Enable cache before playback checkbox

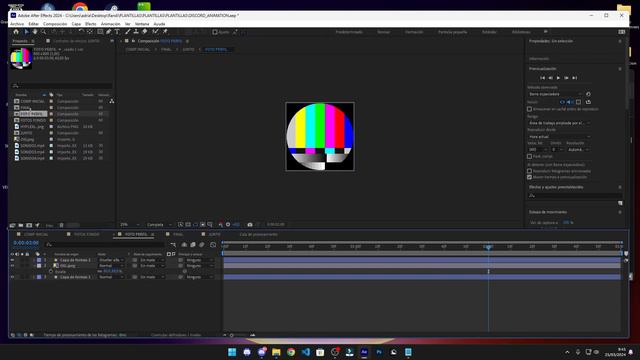pyautogui.click(x=529, y=109)
